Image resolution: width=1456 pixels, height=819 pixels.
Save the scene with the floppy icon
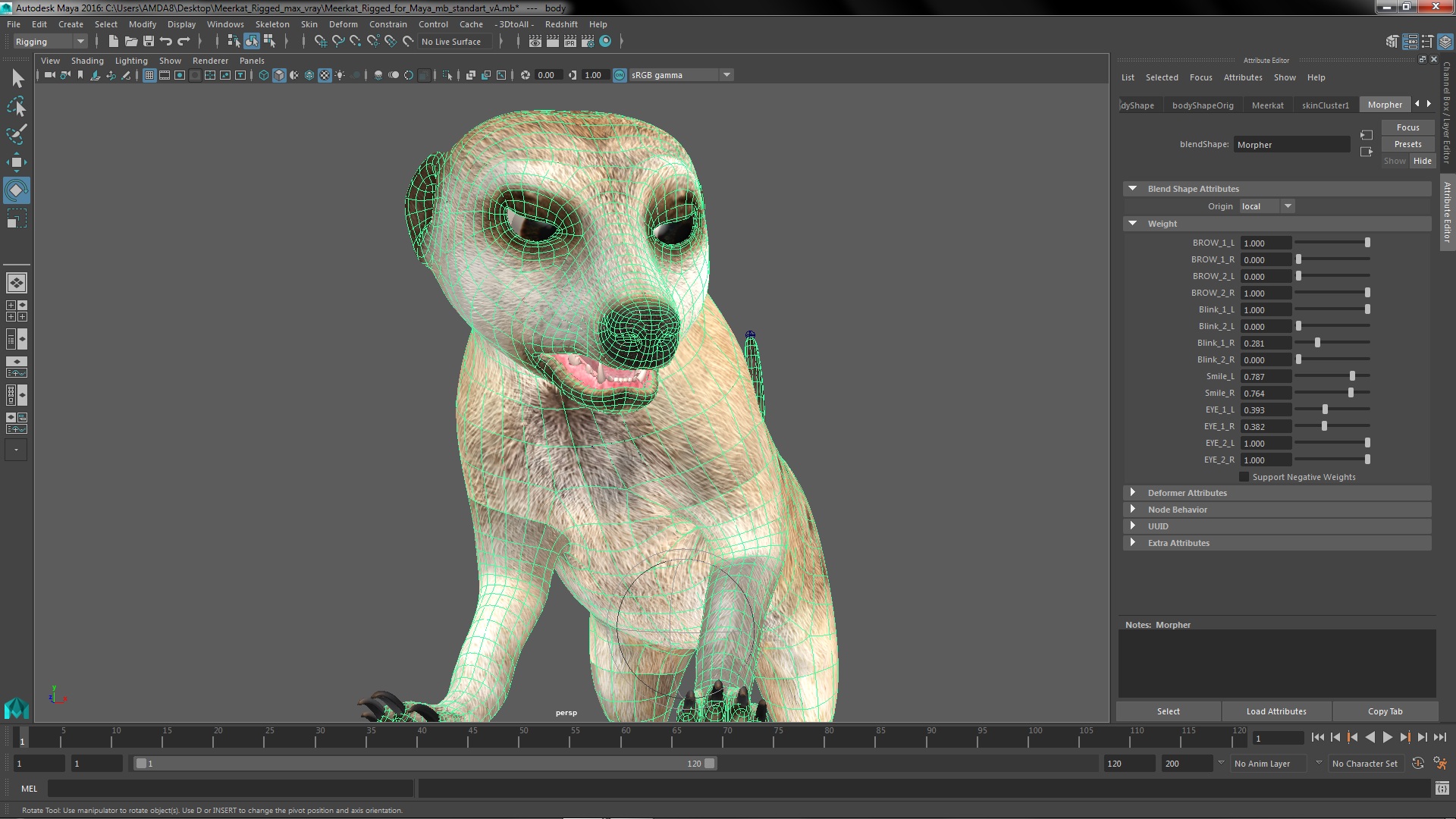149,41
